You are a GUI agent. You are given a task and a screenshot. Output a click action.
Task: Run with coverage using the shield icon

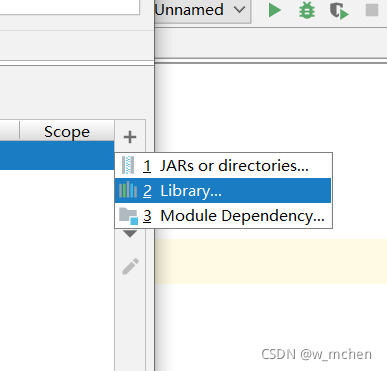[x=339, y=11]
